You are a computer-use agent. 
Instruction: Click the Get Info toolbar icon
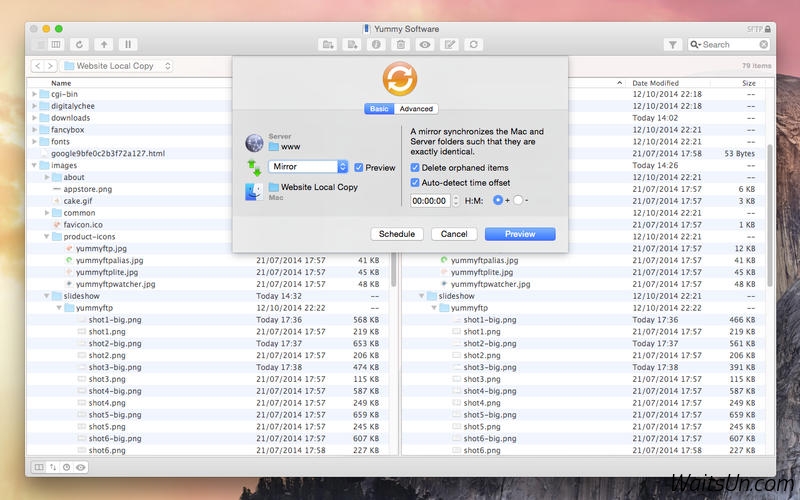click(x=377, y=45)
